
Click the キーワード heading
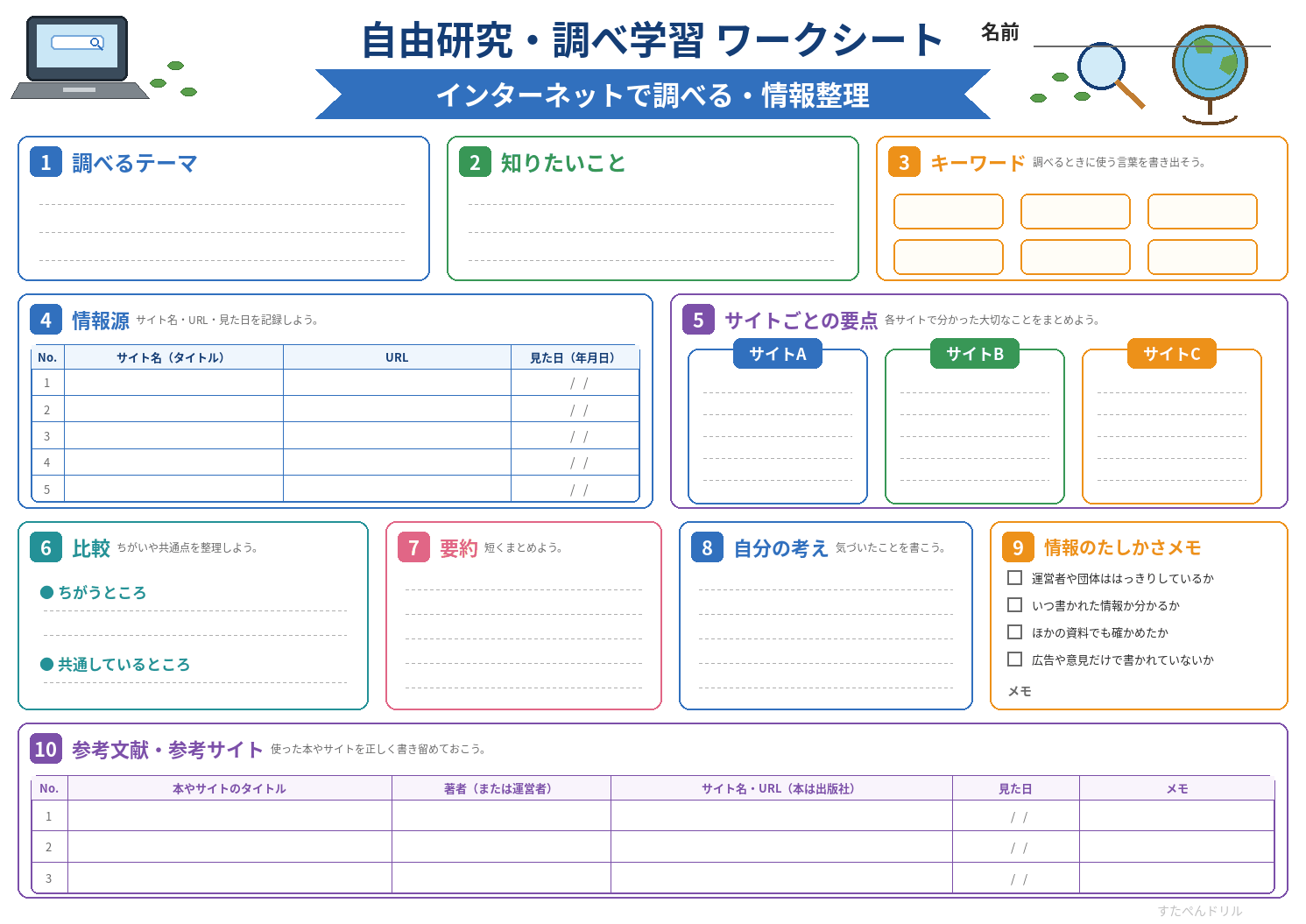pos(978,163)
